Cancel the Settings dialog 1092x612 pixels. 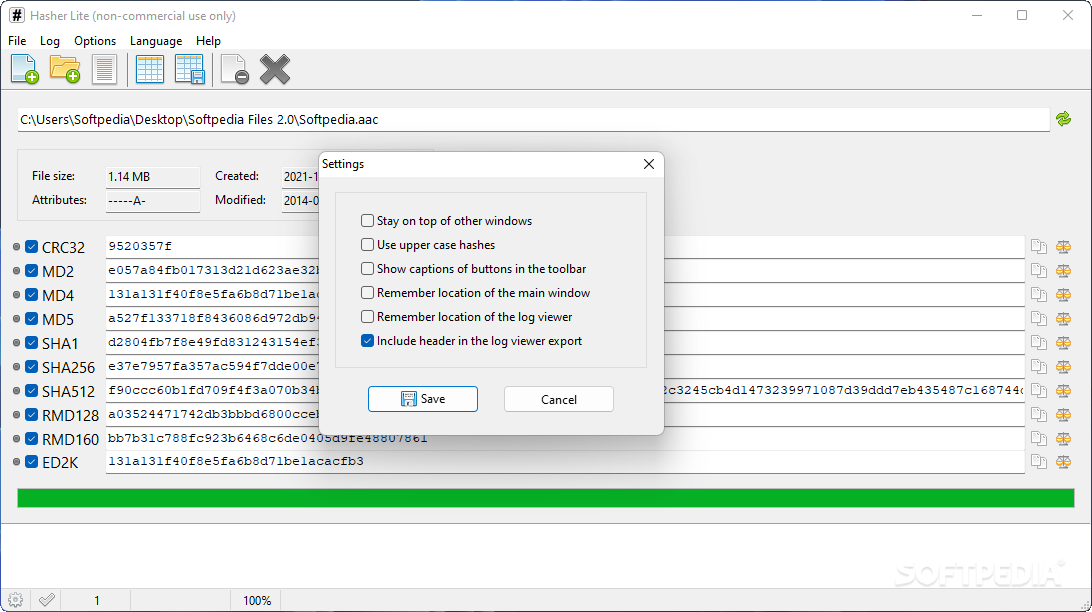click(559, 399)
